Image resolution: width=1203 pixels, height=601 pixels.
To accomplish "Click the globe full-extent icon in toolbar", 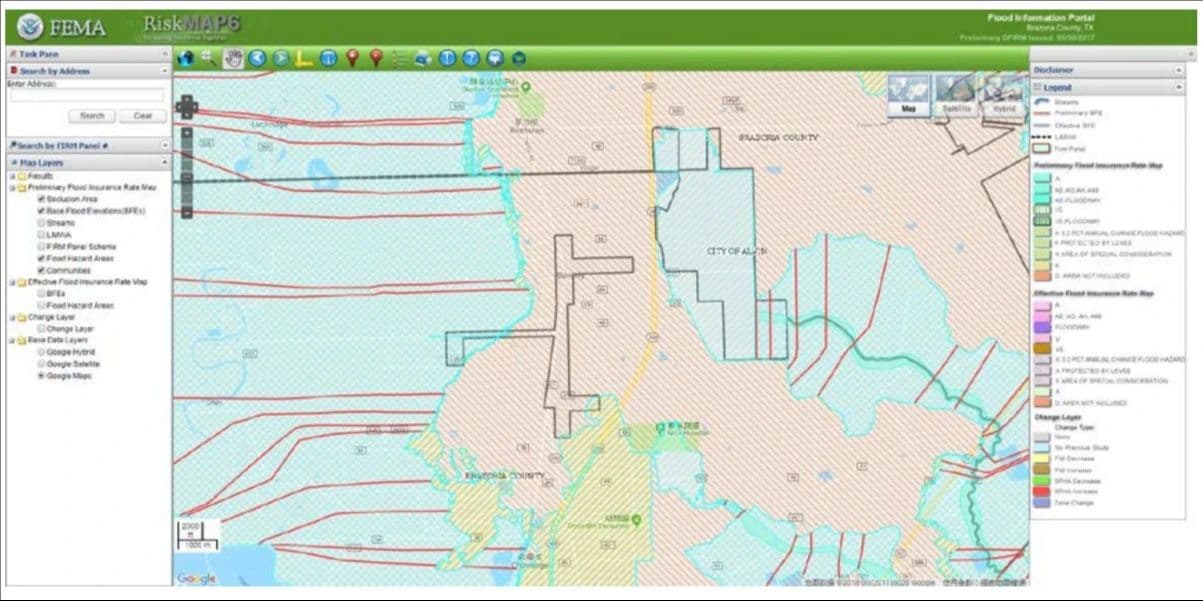I will click(185, 58).
